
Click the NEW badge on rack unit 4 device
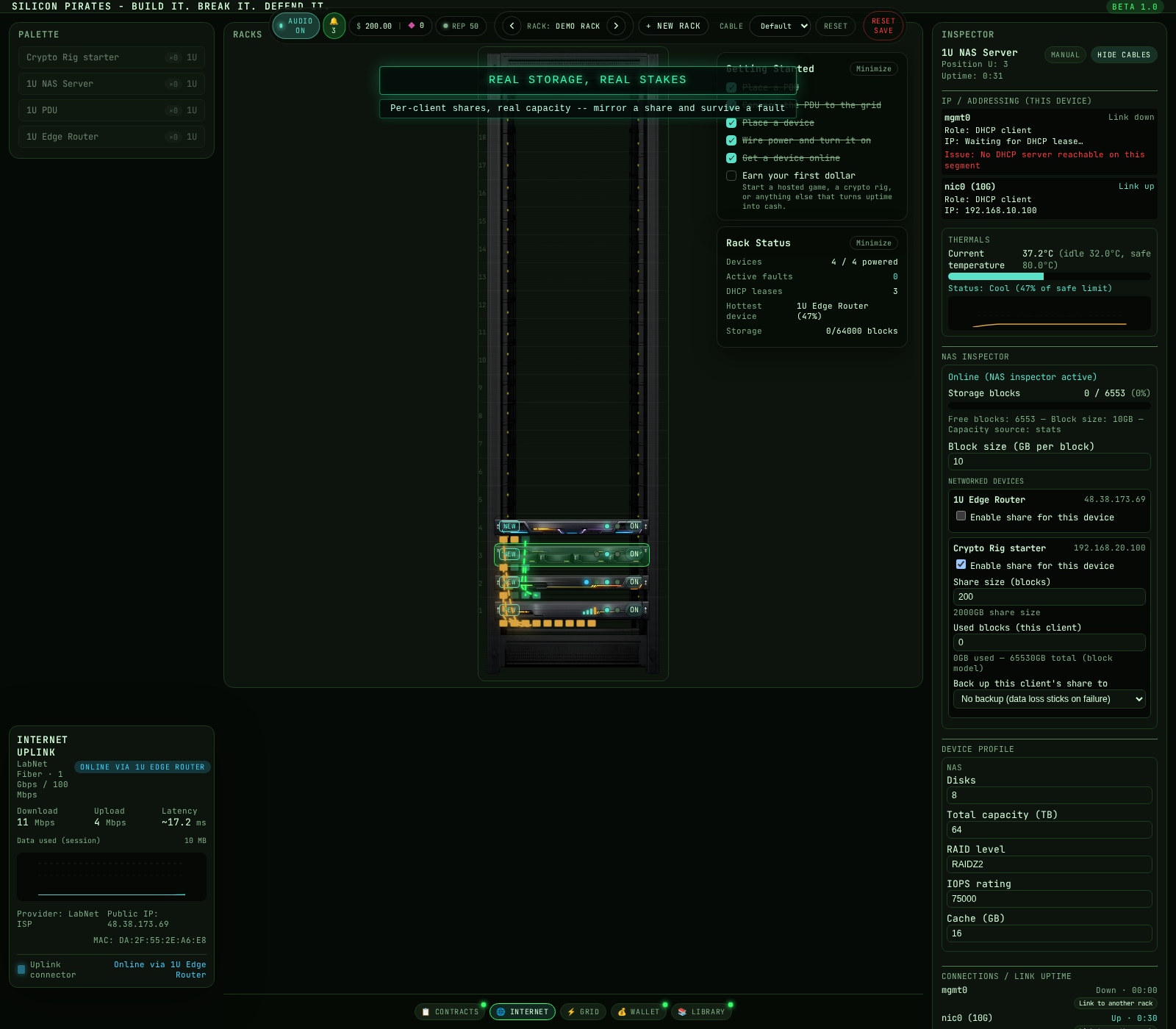[x=509, y=526]
